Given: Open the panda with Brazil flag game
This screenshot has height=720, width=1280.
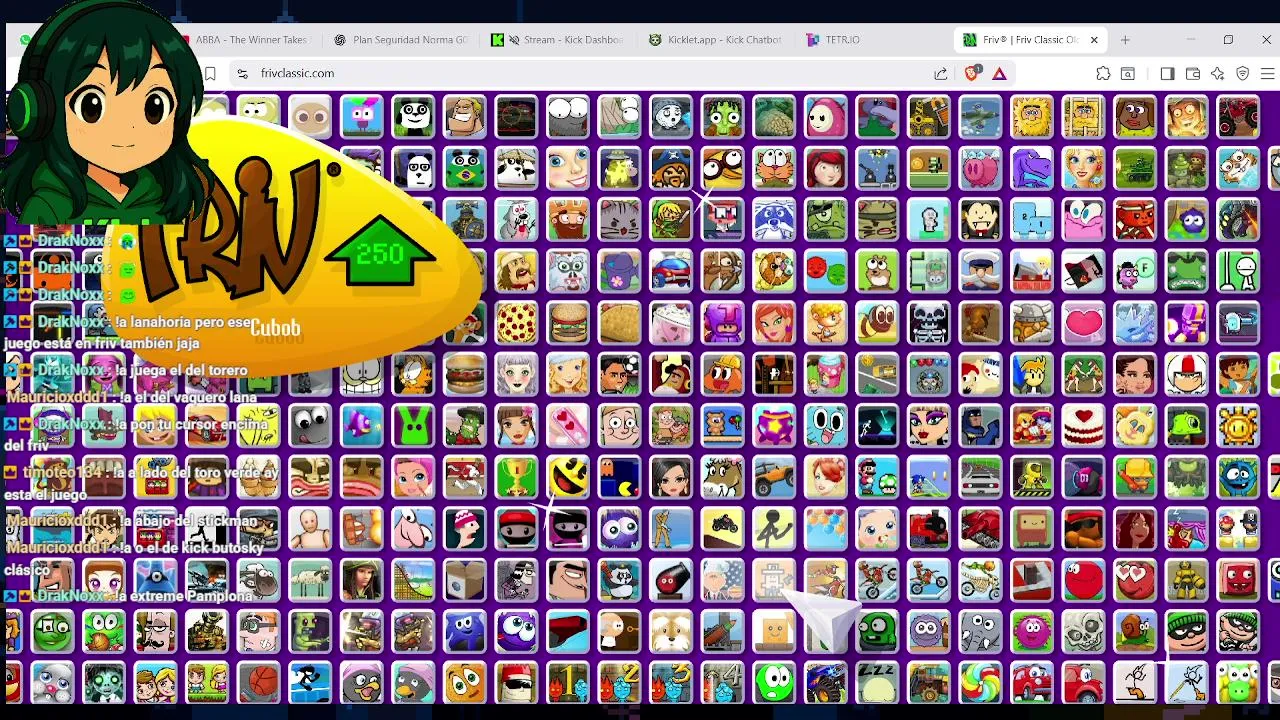Looking at the screenshot, I should [x=465, y=168].
